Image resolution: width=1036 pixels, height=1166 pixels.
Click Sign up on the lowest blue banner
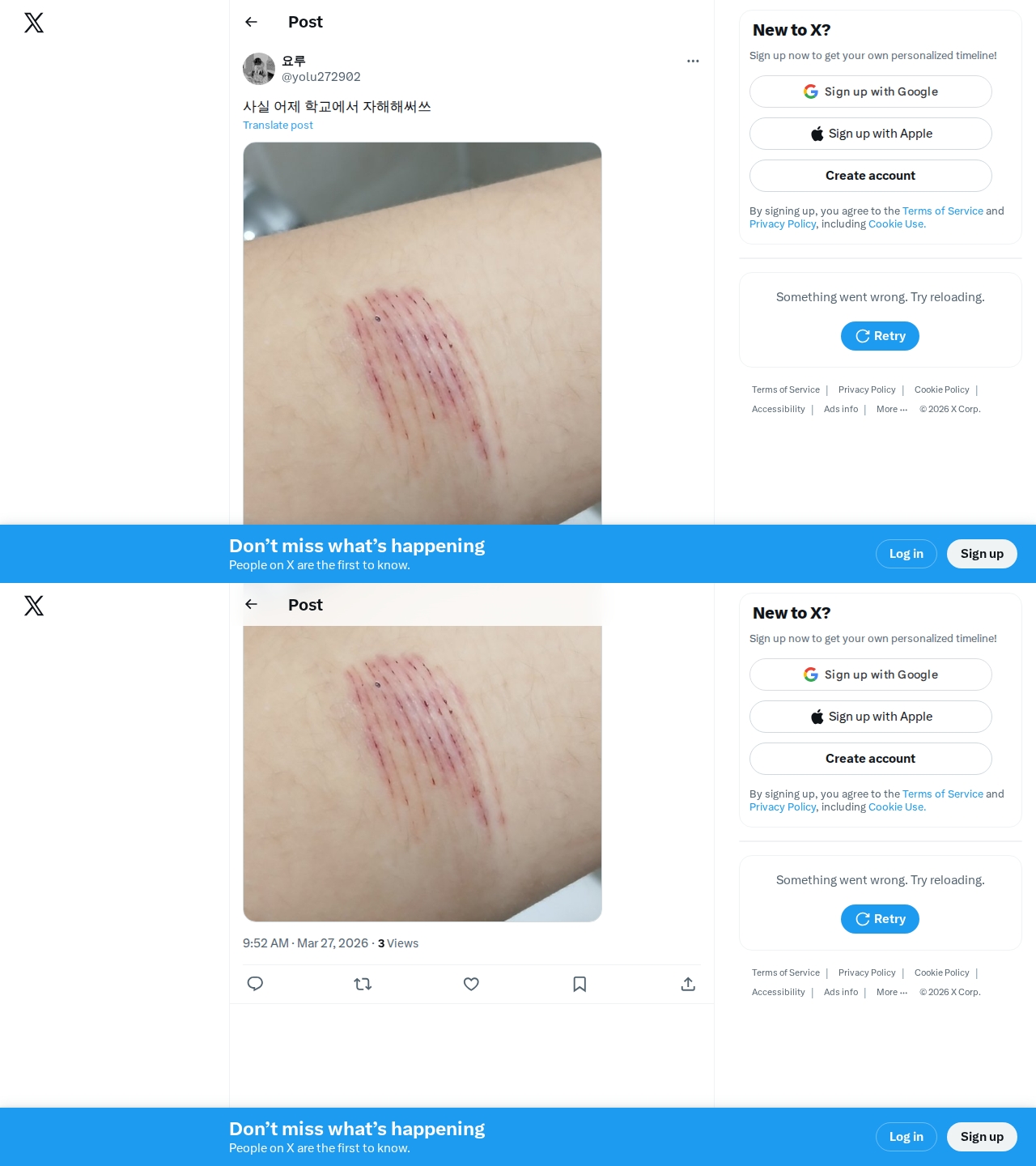click(x=982, y=1137)
